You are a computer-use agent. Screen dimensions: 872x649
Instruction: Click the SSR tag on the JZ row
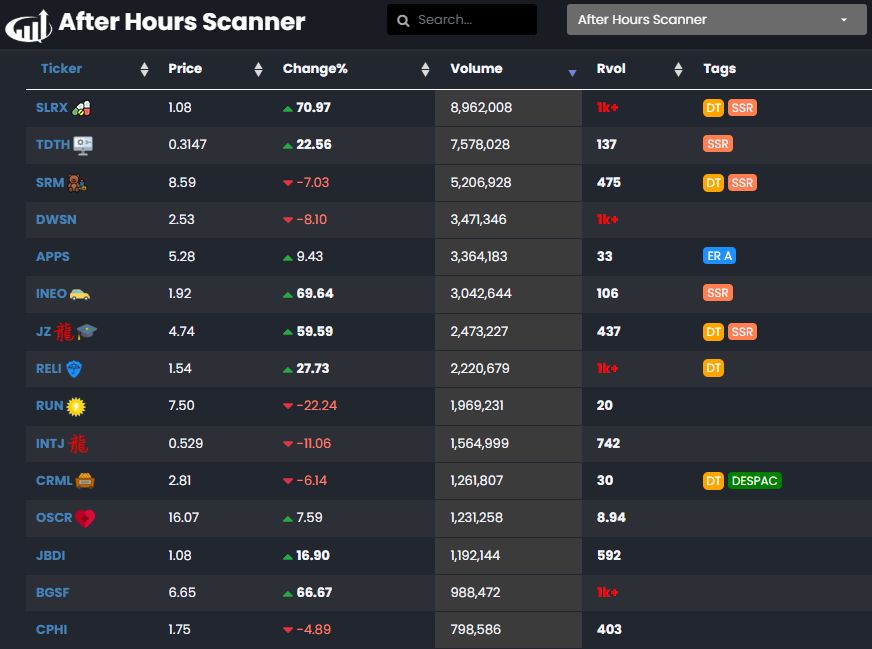[742, 332]
